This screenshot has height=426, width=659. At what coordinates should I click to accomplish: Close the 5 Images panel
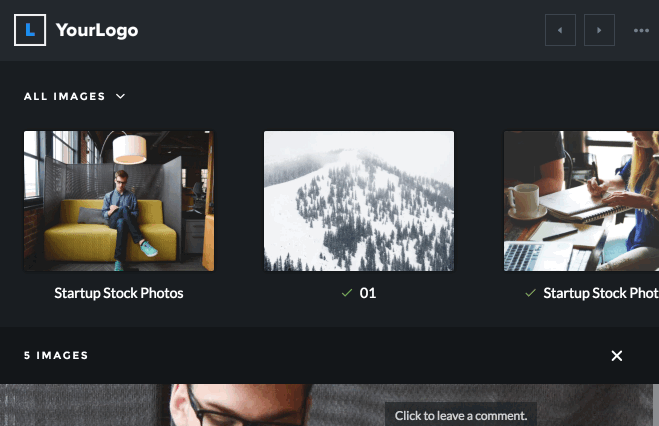(x=617, y=355)
